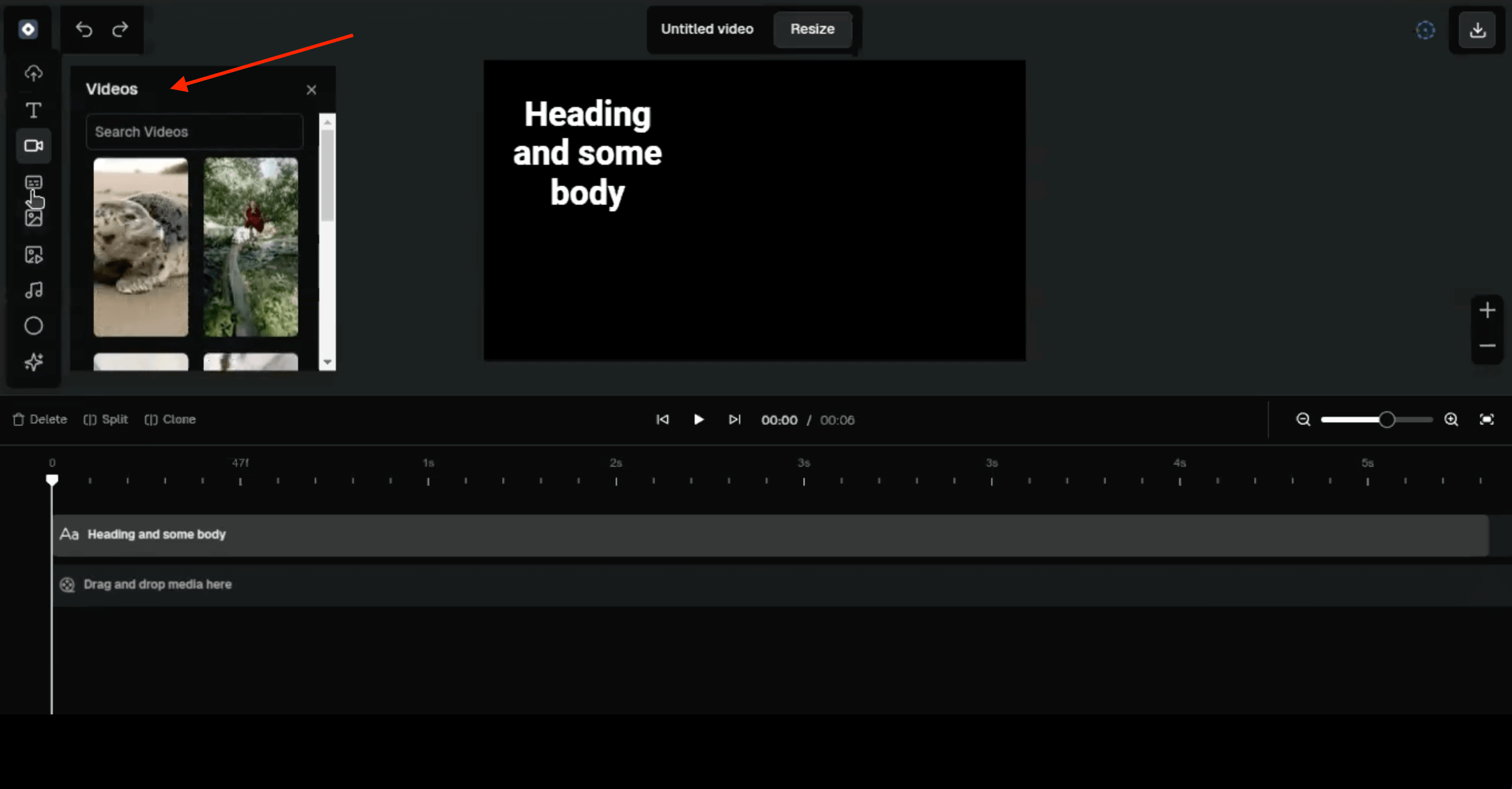Open the Audio music note panel
The height and width of the screenshot is (789, 1512).
point(34,290)
